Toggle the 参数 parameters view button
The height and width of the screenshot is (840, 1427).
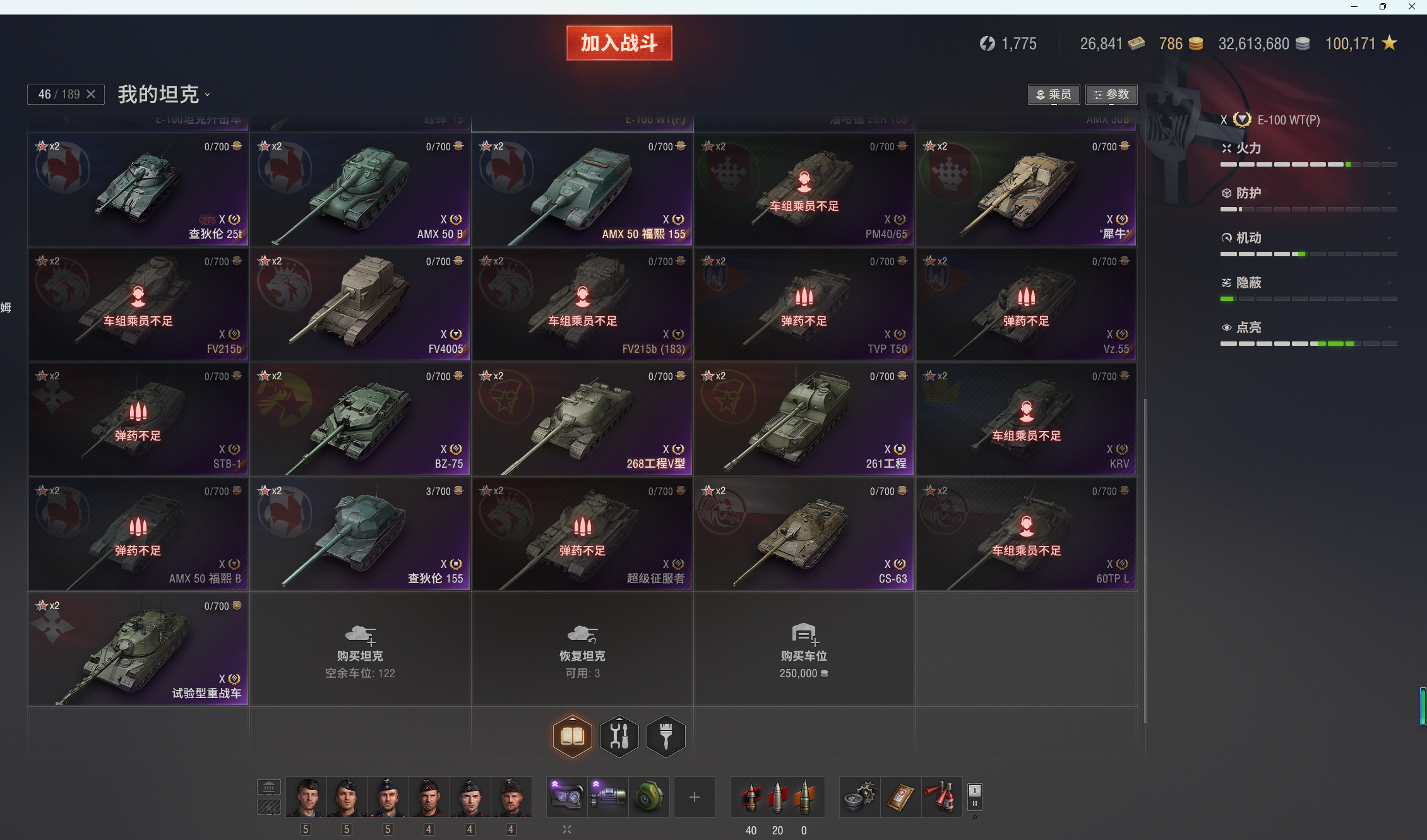(x=1111, y=95)
